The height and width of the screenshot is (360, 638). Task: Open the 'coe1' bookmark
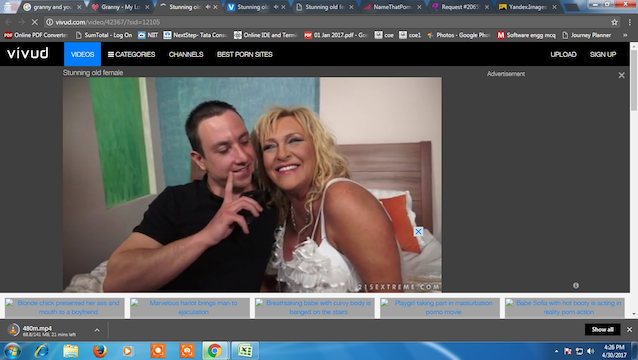410,35
